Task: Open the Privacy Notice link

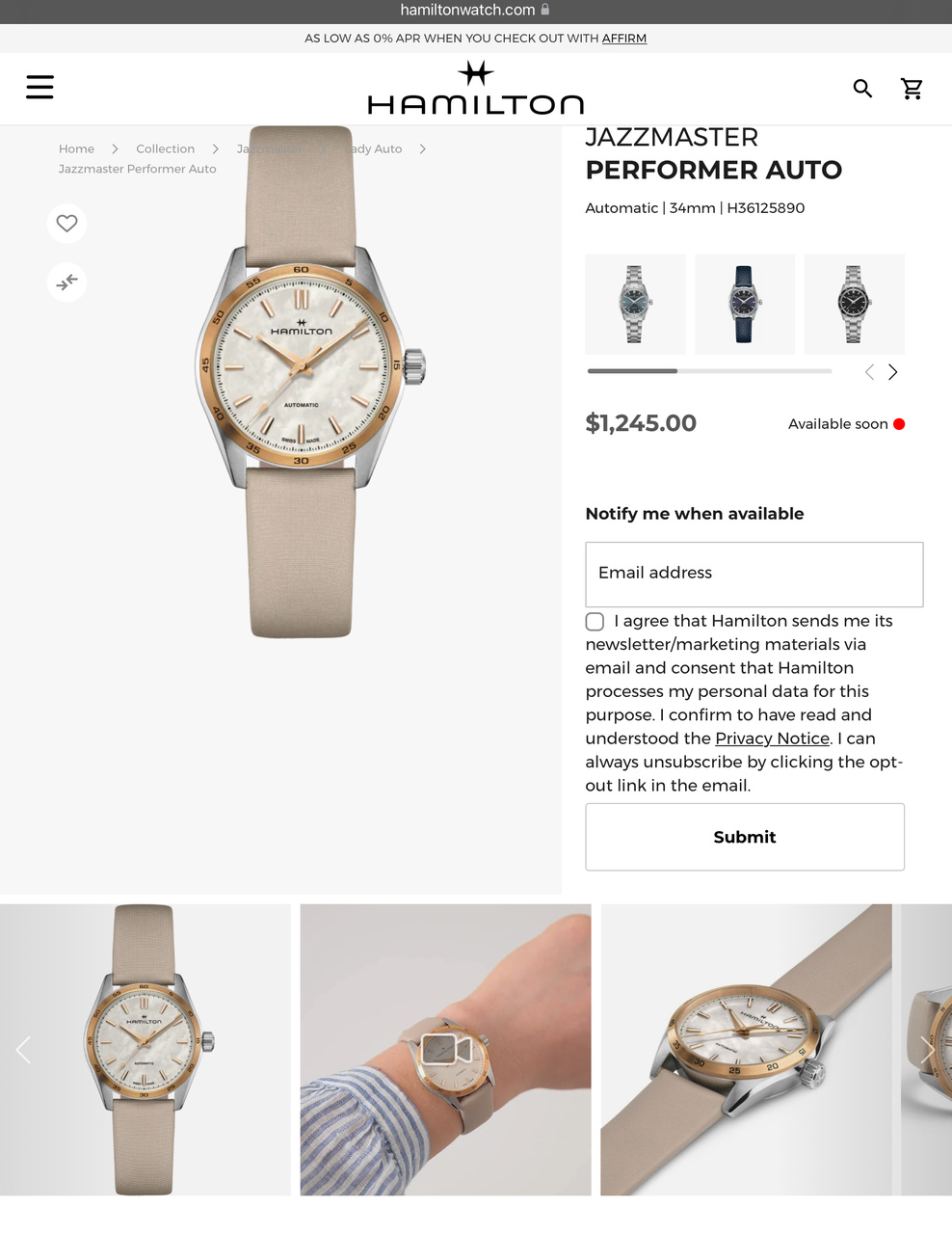Action: (x=772, y=738)
